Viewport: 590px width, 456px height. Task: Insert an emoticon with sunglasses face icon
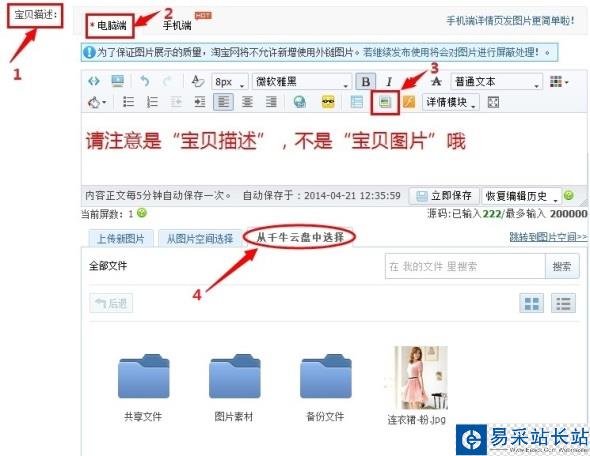pyautogui.click(x=328, y=102)
